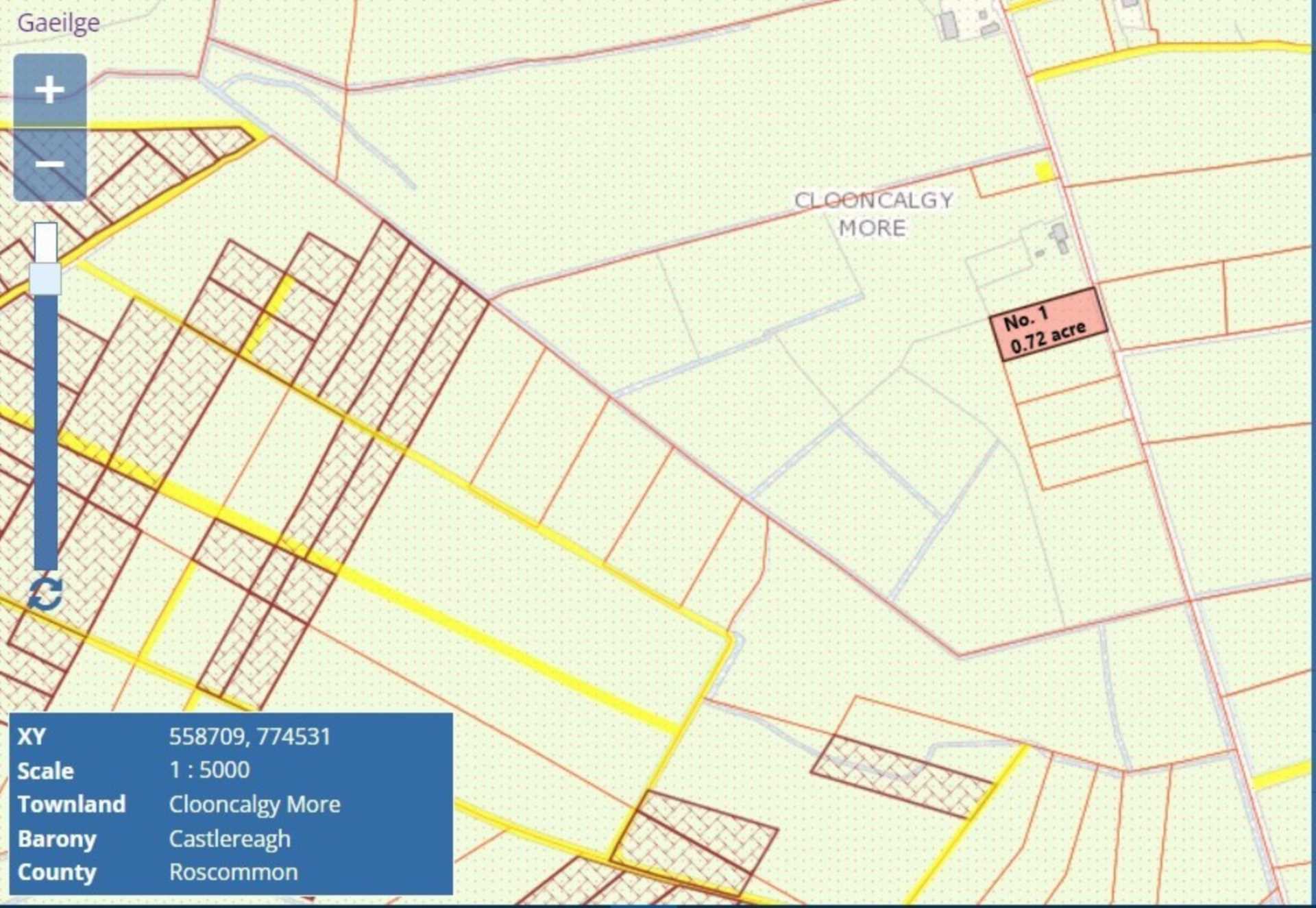
Task: Select the XY coordinates value 558709, 774531
Action: click(x=249, y=737)
